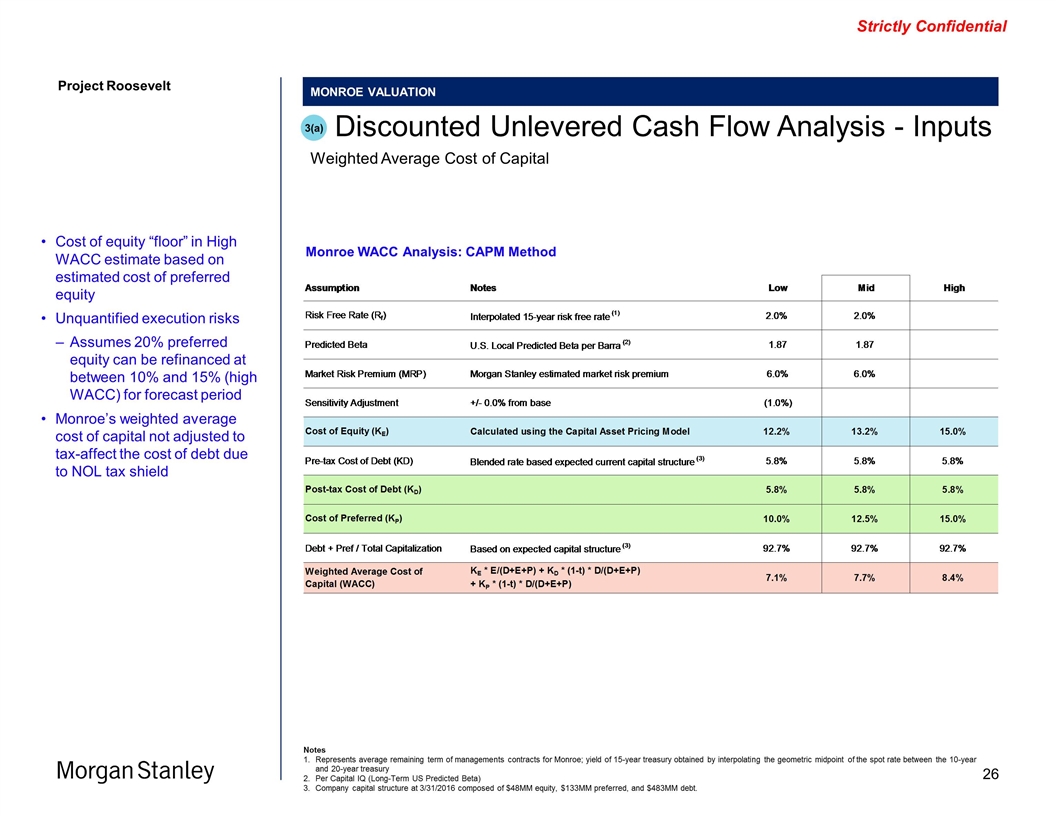Select the Weighted Average Cost of Capital subtitle
The height and width of the screenshot is (816, 1056).
(429, 158)
